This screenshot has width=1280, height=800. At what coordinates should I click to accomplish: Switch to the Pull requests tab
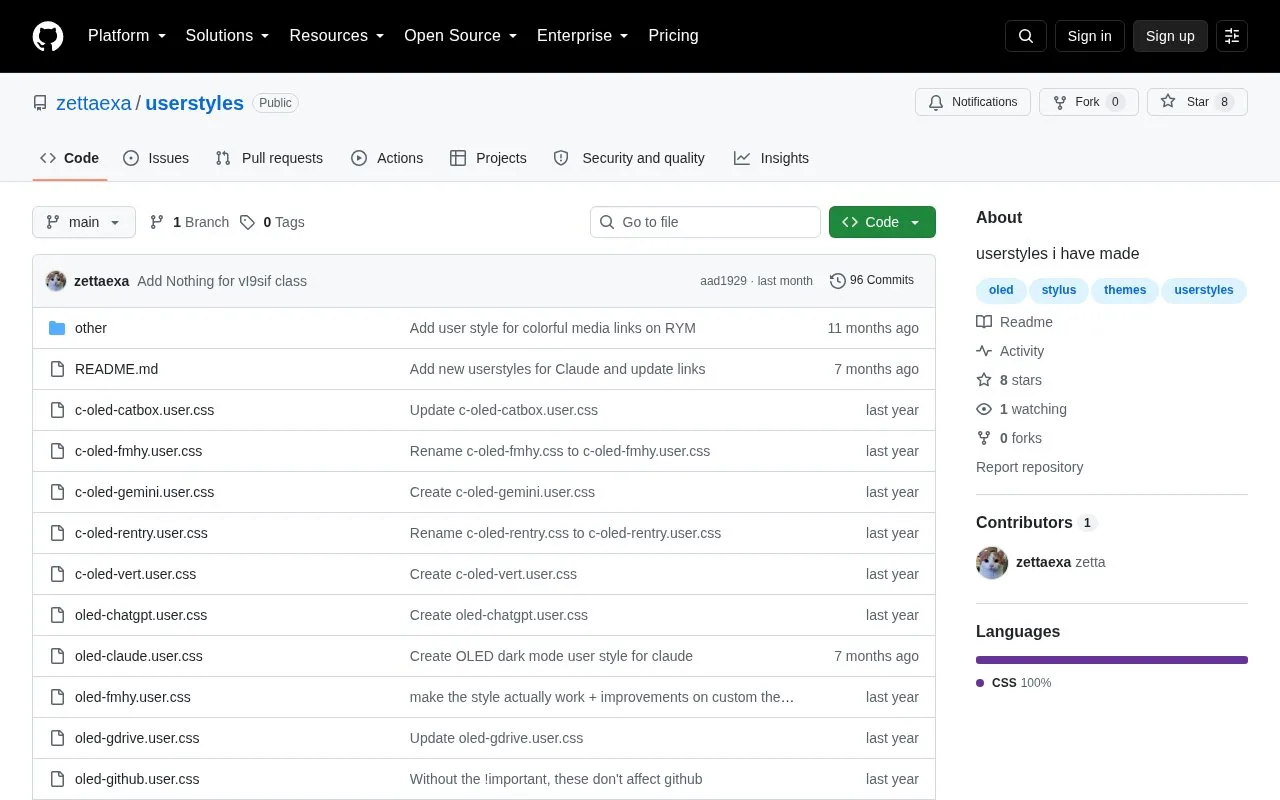(269, 158)
